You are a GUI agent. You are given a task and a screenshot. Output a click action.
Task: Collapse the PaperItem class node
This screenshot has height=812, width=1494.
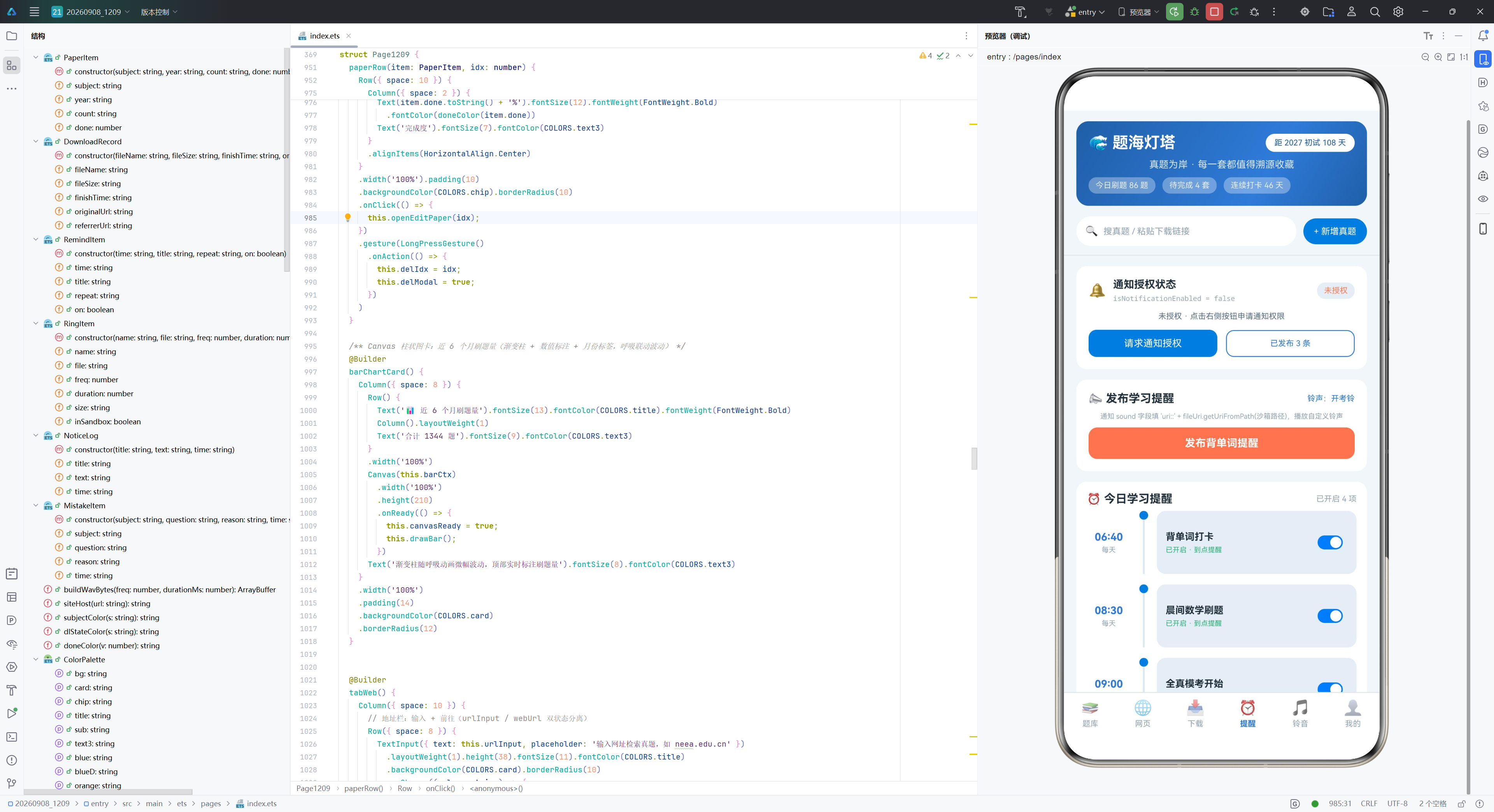pos(35,58)
